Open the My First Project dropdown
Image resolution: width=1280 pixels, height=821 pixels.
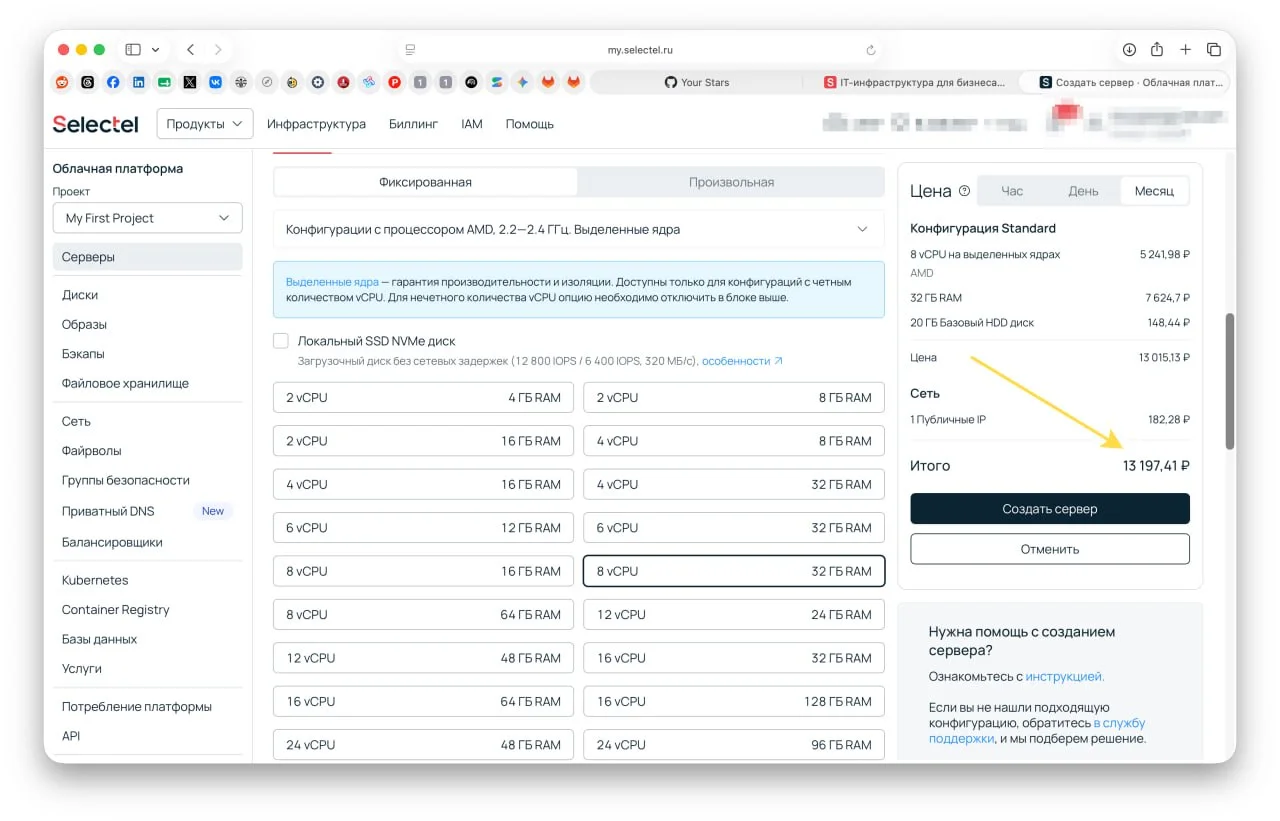147,218
